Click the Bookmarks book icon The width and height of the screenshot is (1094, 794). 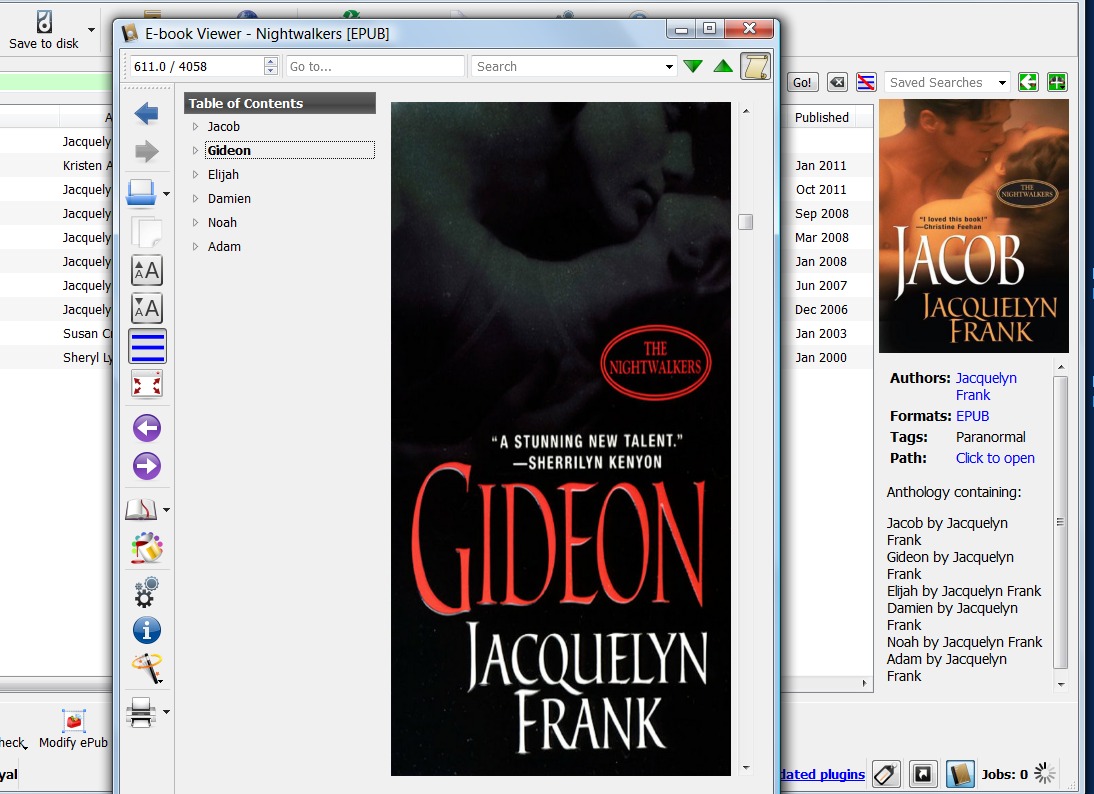point(141,510)
